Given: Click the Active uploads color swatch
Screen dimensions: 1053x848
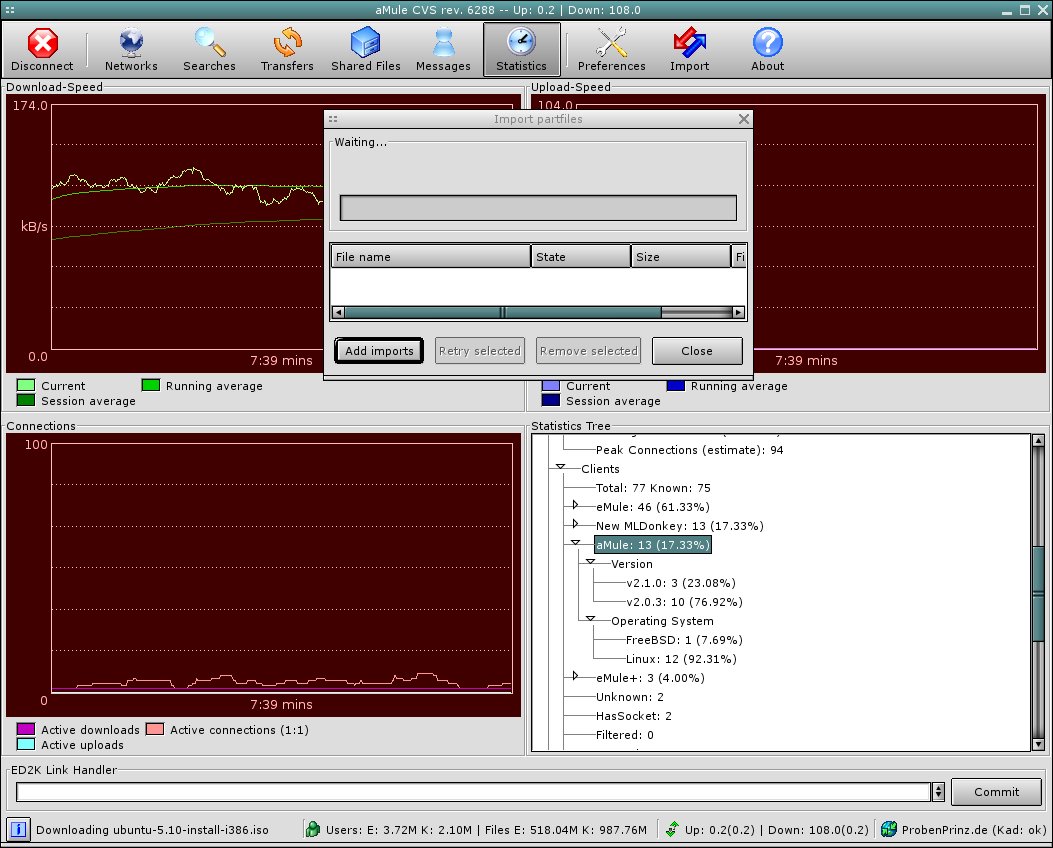Looking at the screenshot, I should click(26, 744).
